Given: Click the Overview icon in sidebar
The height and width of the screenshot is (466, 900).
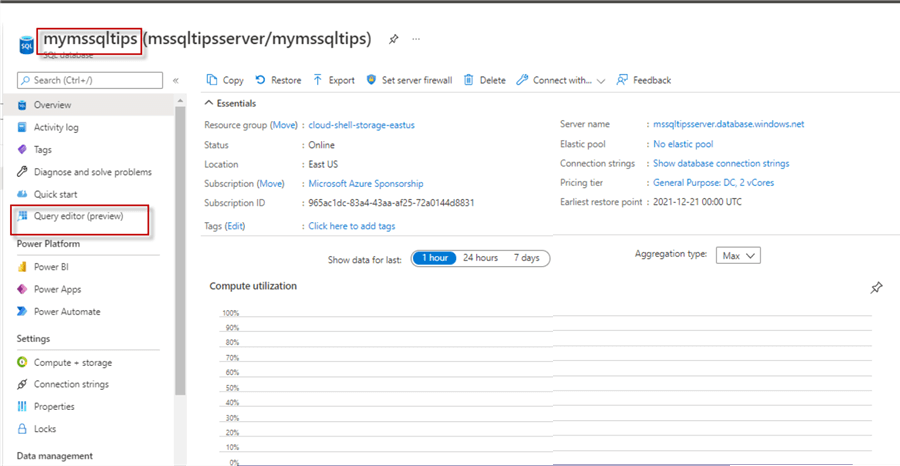Looking at the screenshot, I should 22,105.
